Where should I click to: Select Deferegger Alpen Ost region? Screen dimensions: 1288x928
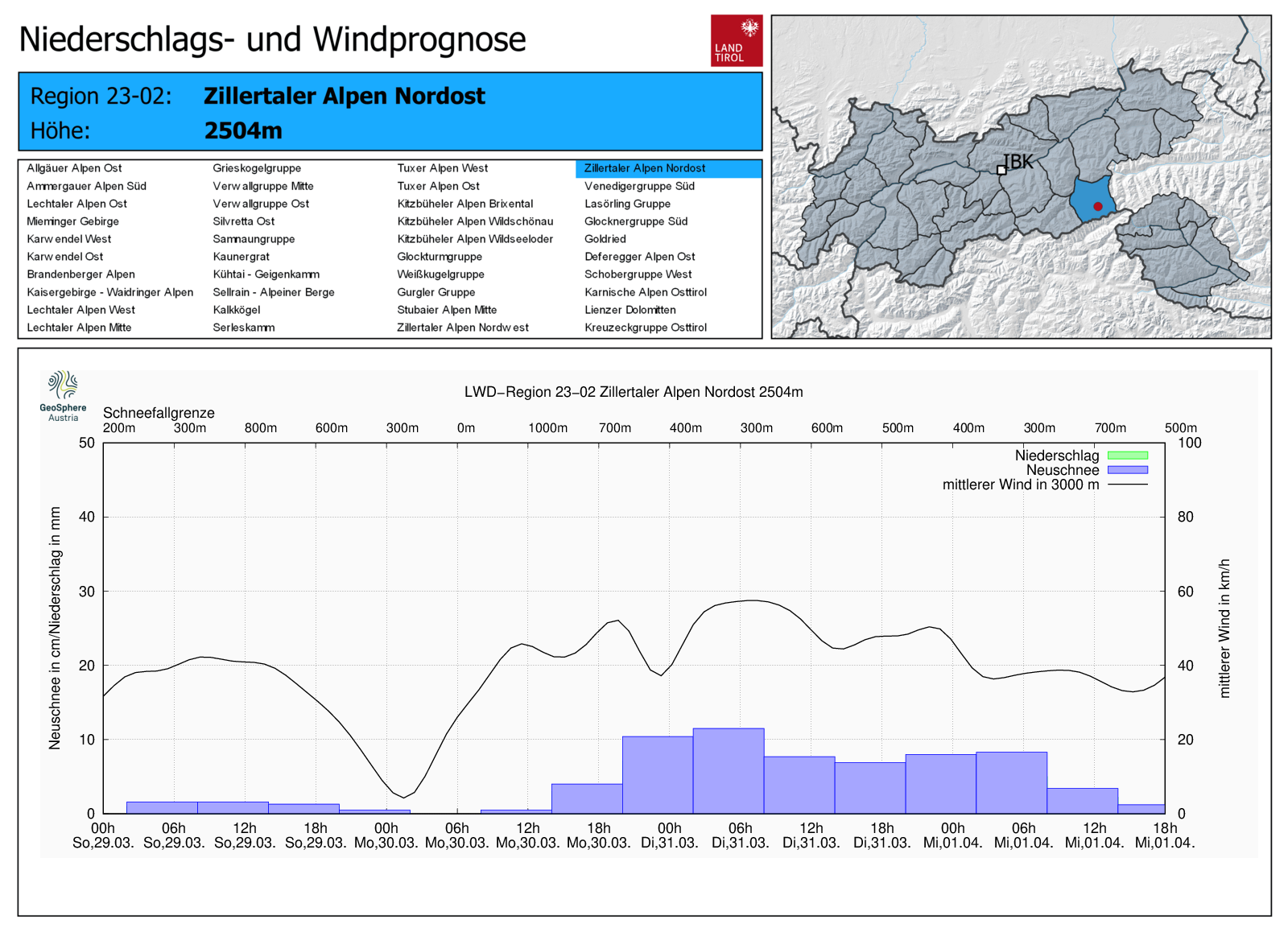click(x=640, y=257)
